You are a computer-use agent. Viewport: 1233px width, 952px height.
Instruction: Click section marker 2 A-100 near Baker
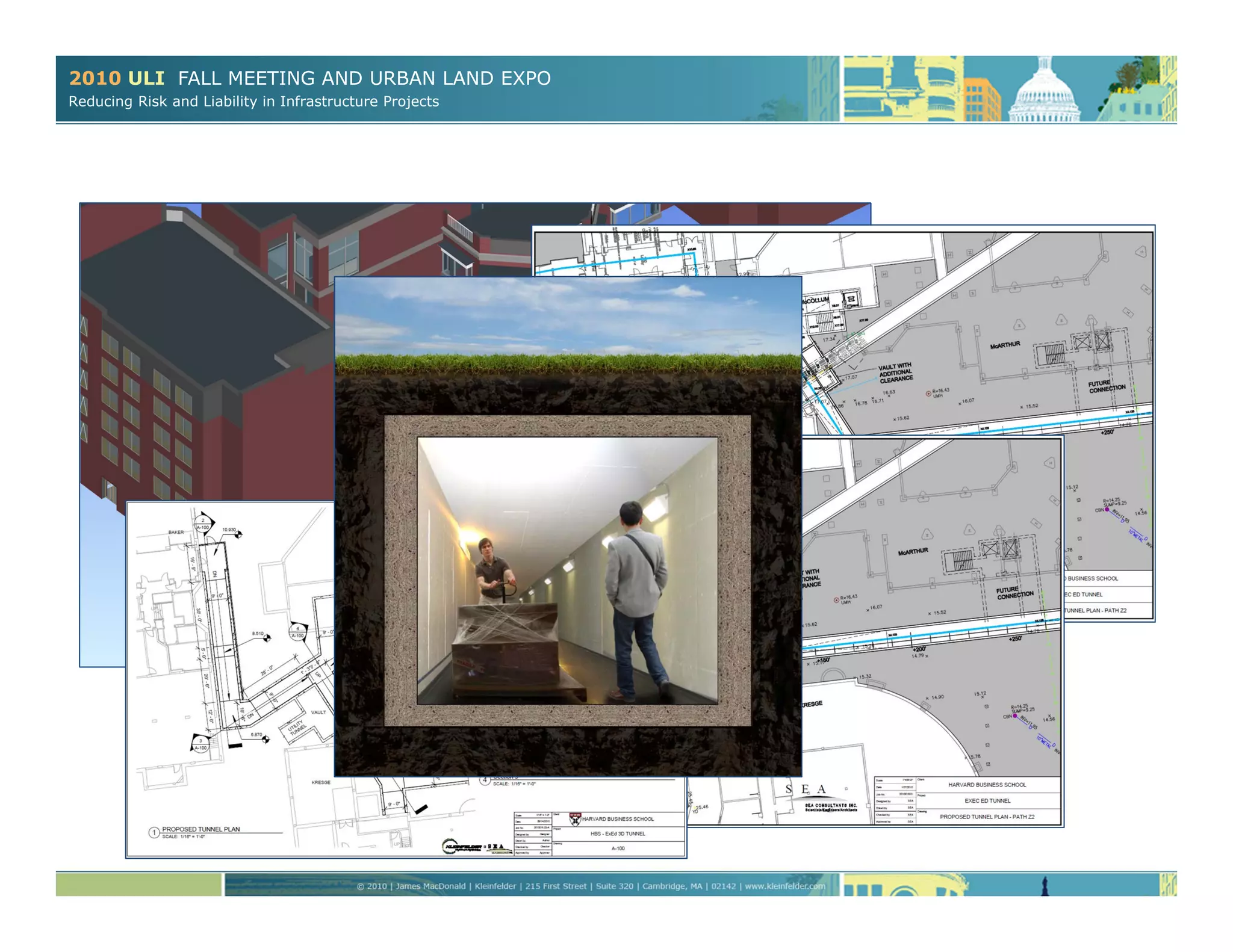[203, 524]
